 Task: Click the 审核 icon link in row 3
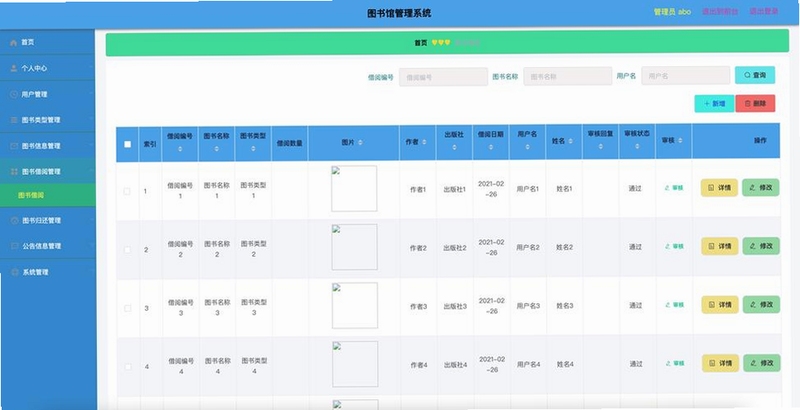click(x=674, y=305)
